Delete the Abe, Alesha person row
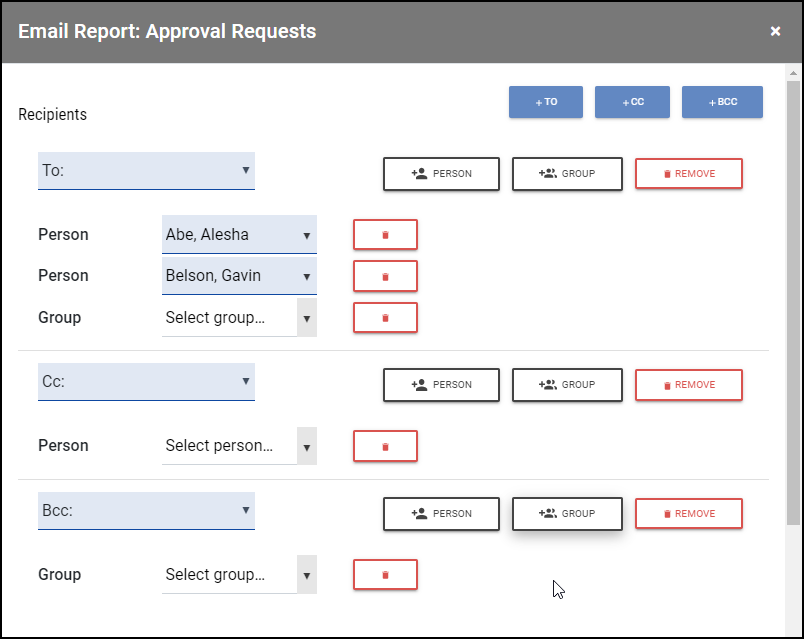This screenshot has height=639, width=804. 385,235
